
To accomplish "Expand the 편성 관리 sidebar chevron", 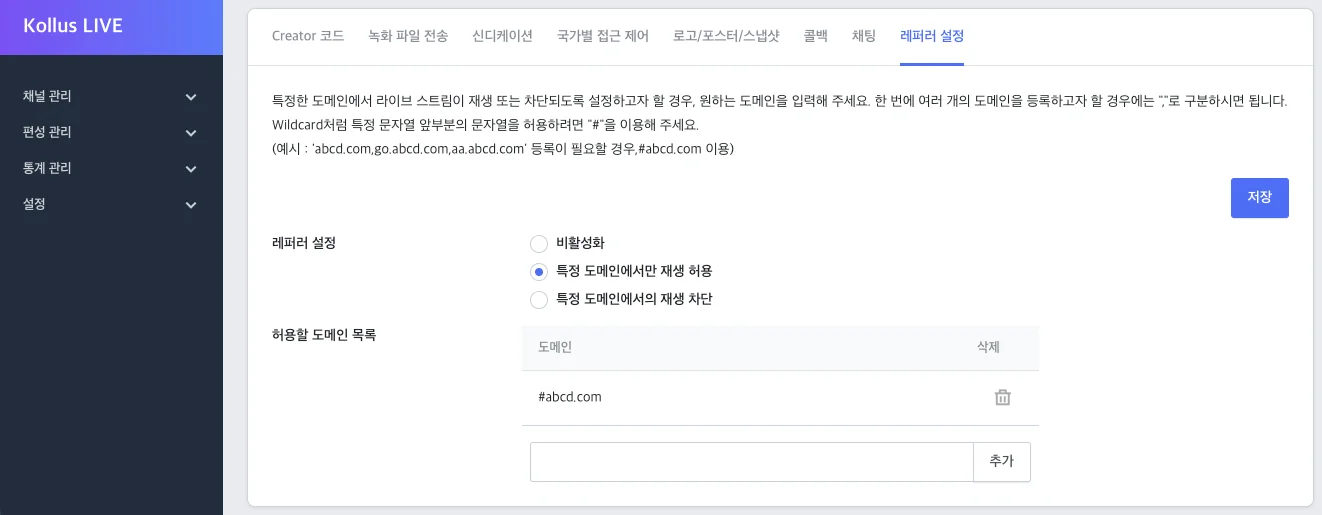I will 191,133.
